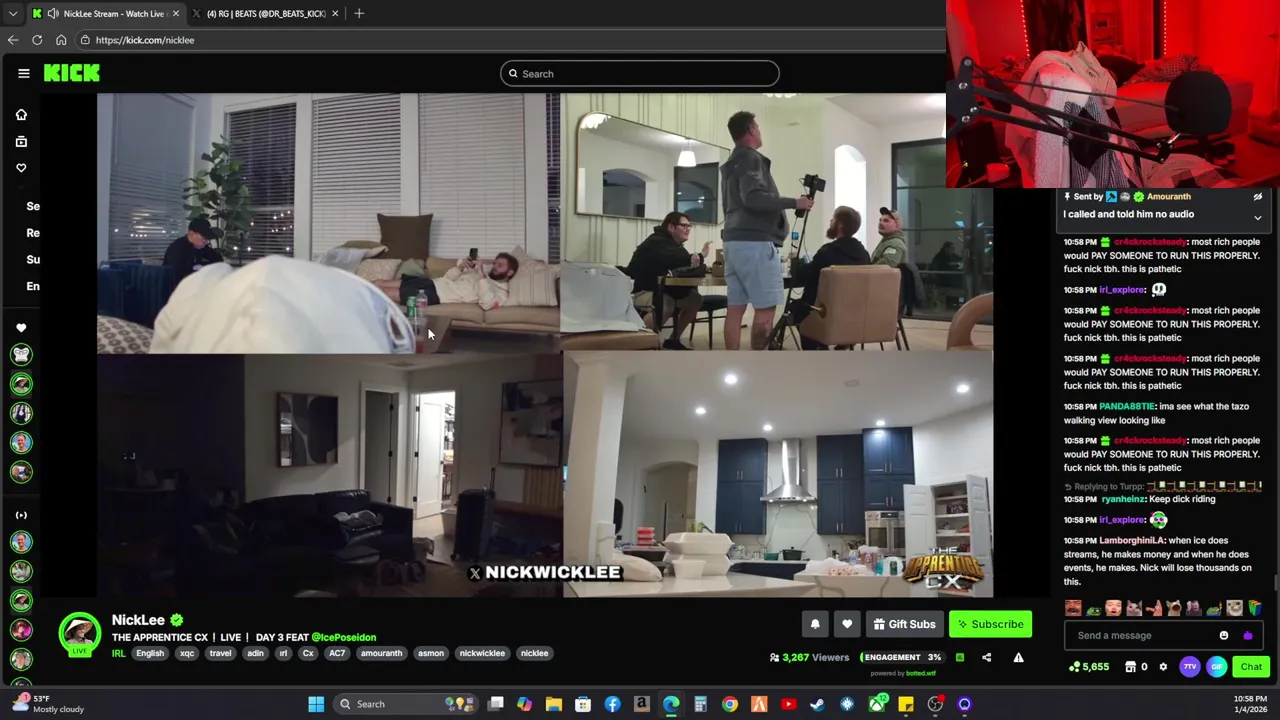Image resolution: width=1280 pixels, height=720 pixels.
Task: Click the Send a message chat box
Action: [x=1162, y=635]
